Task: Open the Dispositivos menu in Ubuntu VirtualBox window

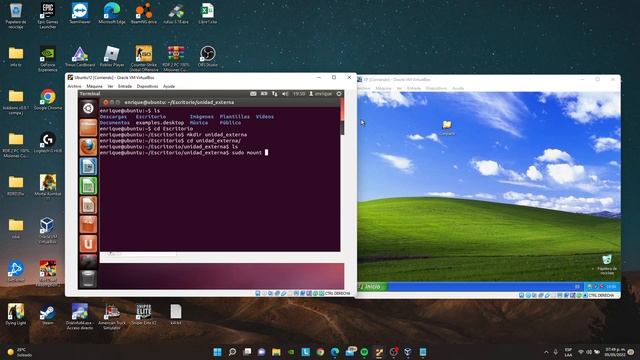Action: [x=147, y=86]
